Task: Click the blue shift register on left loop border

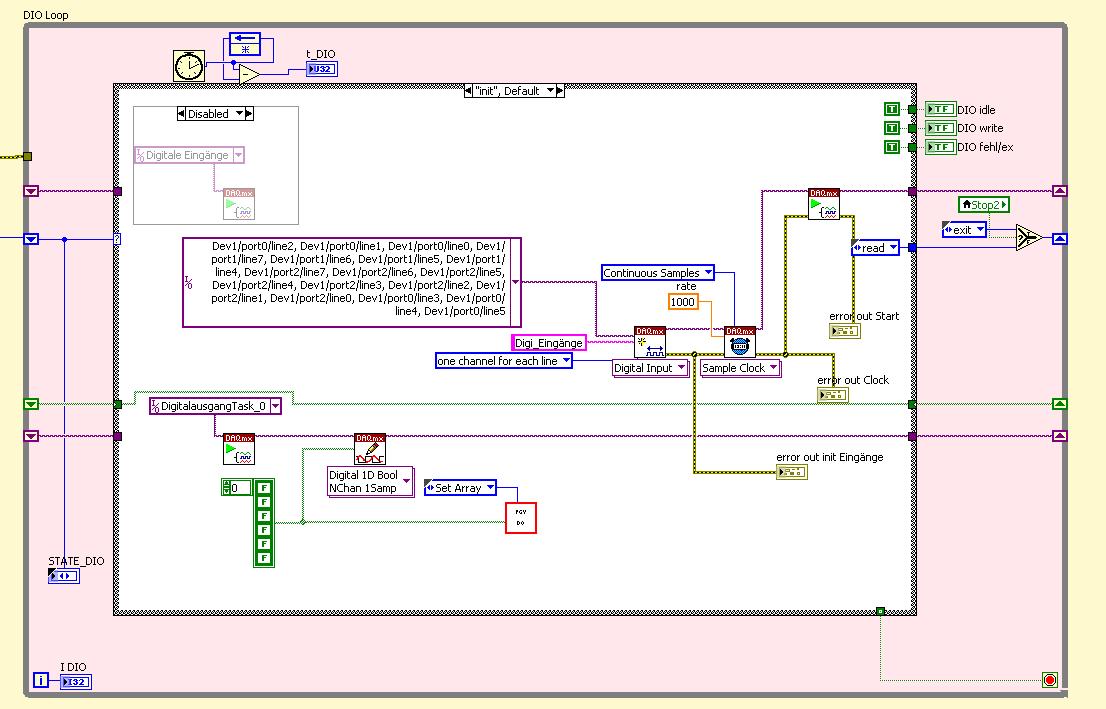Action: click(31, 239)
